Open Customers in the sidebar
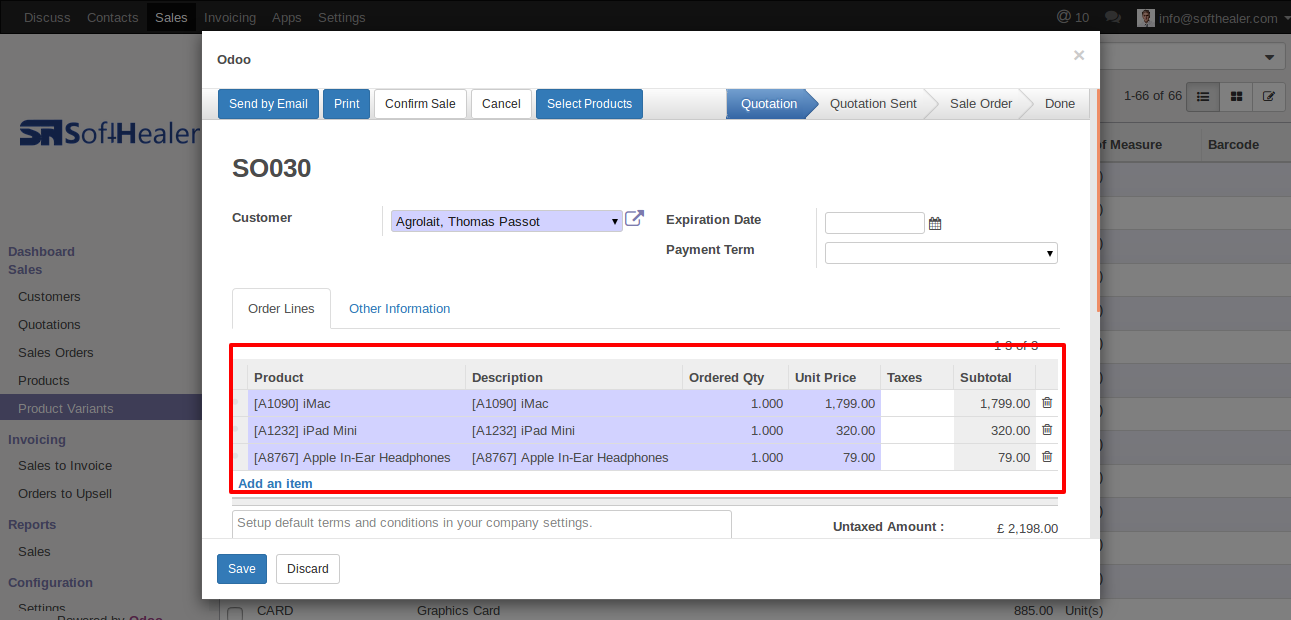The image size is (1291, 620). point(49,297)
